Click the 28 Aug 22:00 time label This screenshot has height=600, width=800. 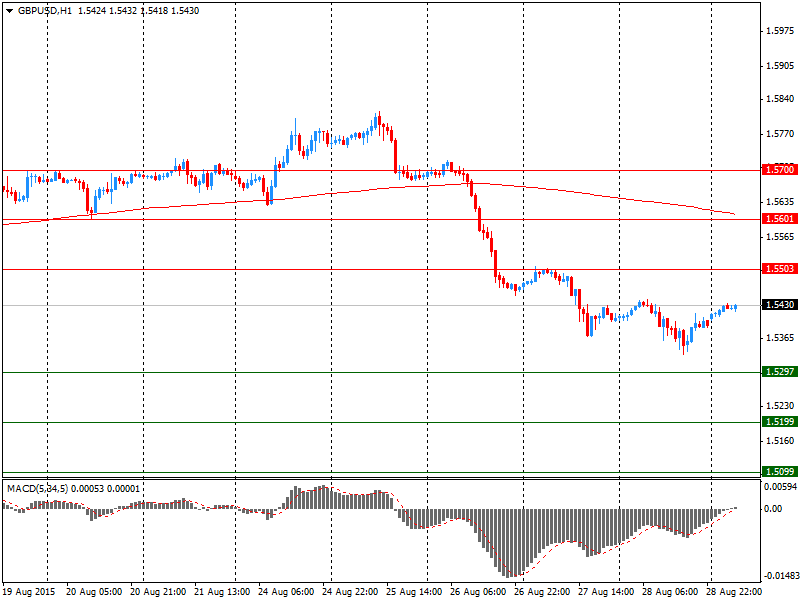(734, 592)
